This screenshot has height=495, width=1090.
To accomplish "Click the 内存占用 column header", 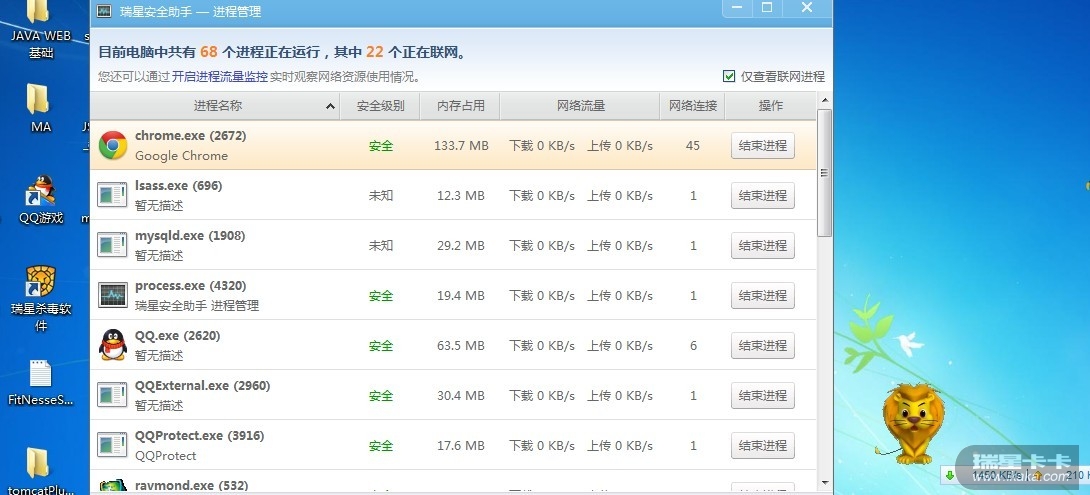I will pyautogui.click(x=460, y=106).
